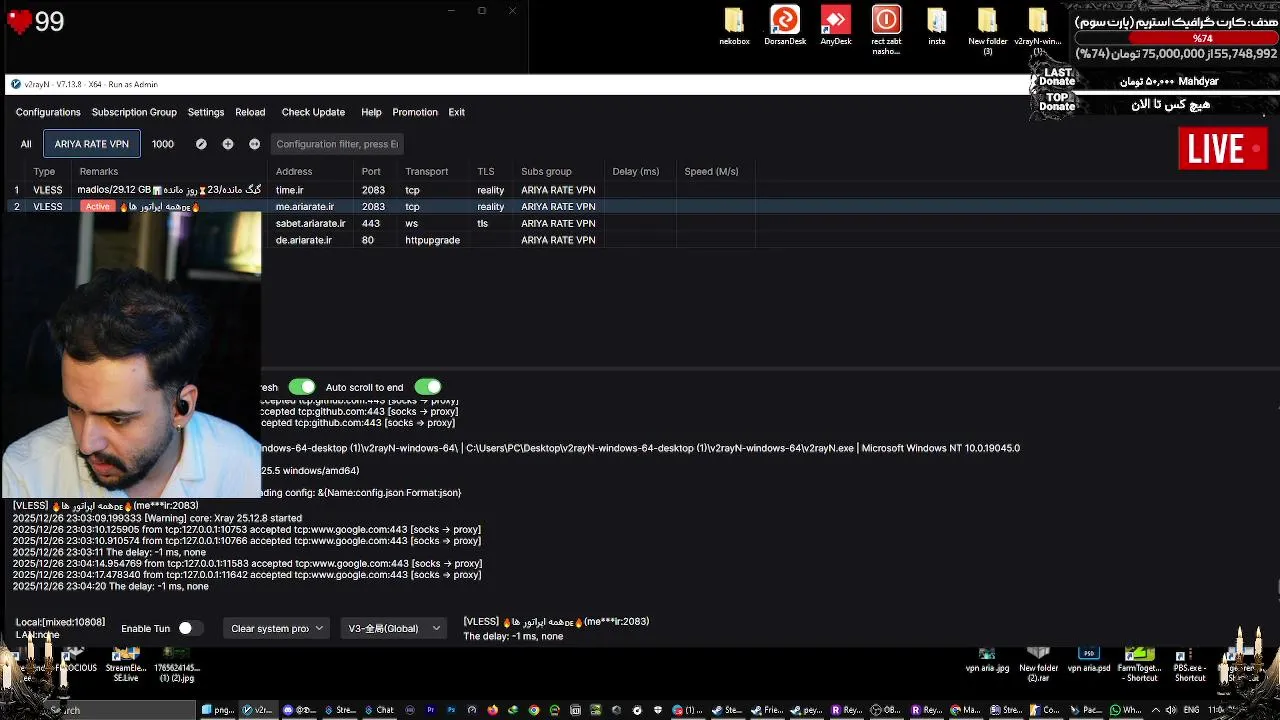This screenshot has width=1280, height=720.
Task: Sort by Delay (ms) column header
Action: tap(636, 172)
